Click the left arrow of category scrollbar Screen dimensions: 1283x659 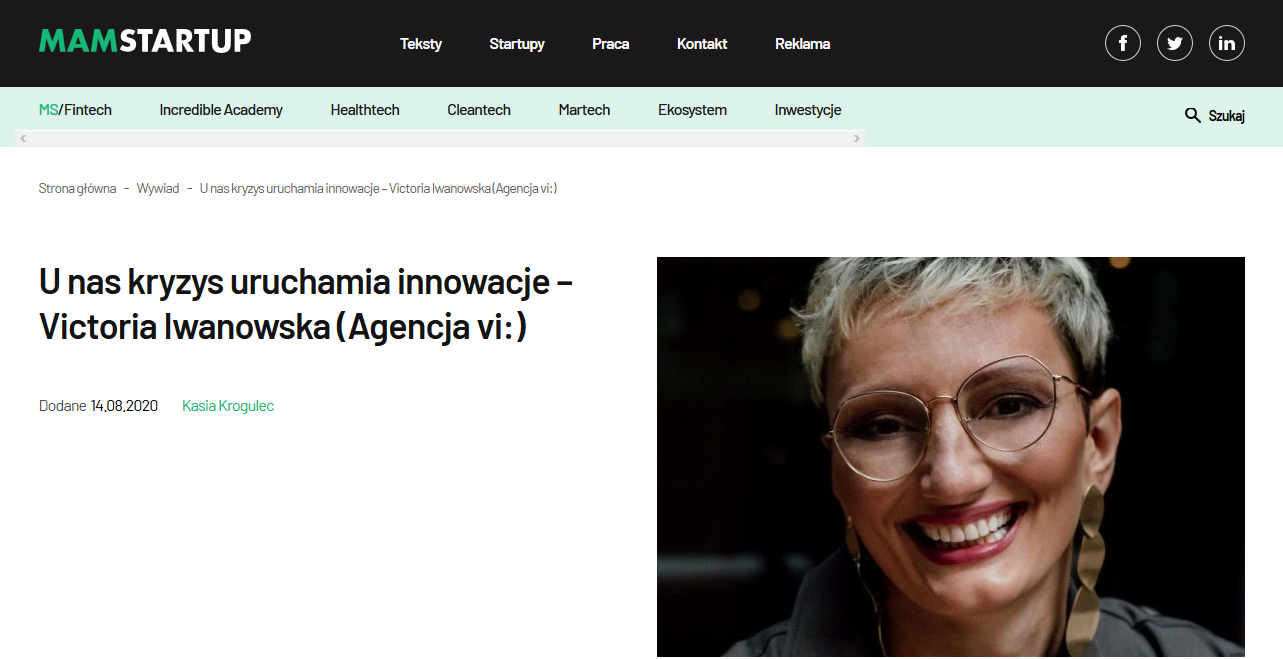pos(23,138)
